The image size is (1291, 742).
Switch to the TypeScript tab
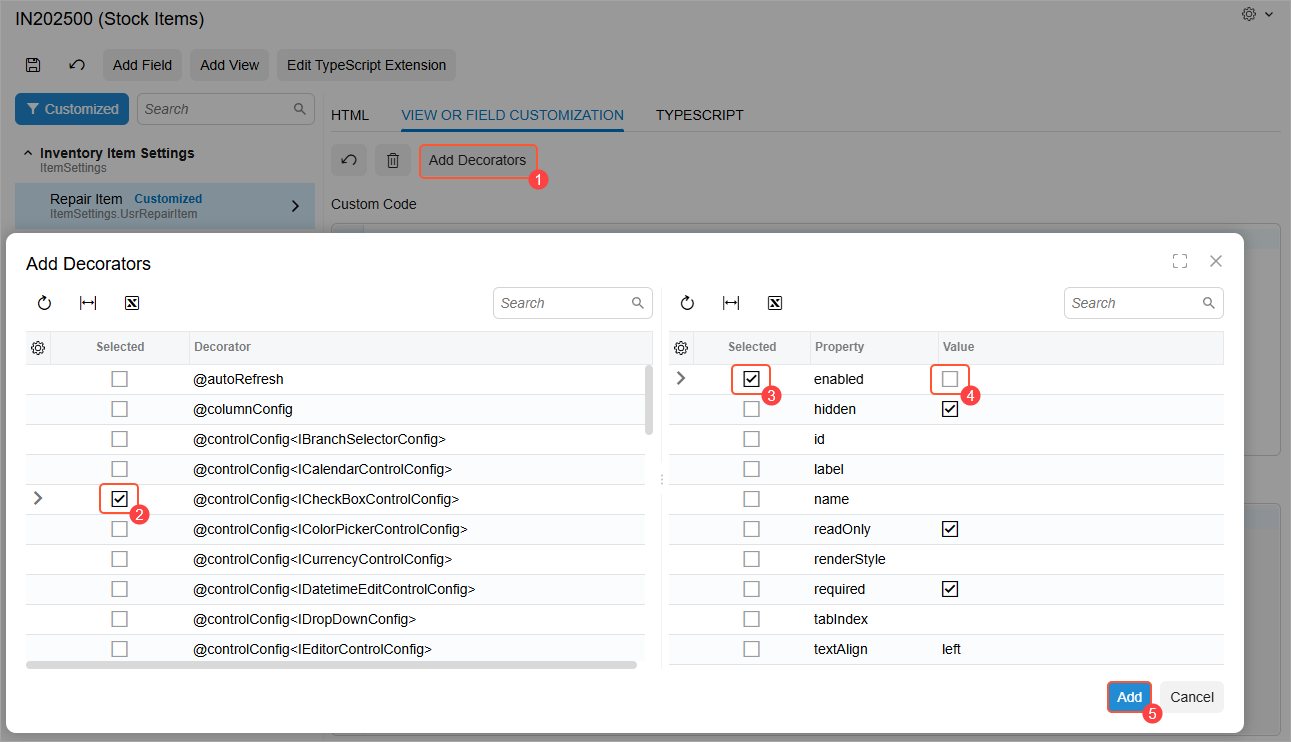(x=698, y=115)
